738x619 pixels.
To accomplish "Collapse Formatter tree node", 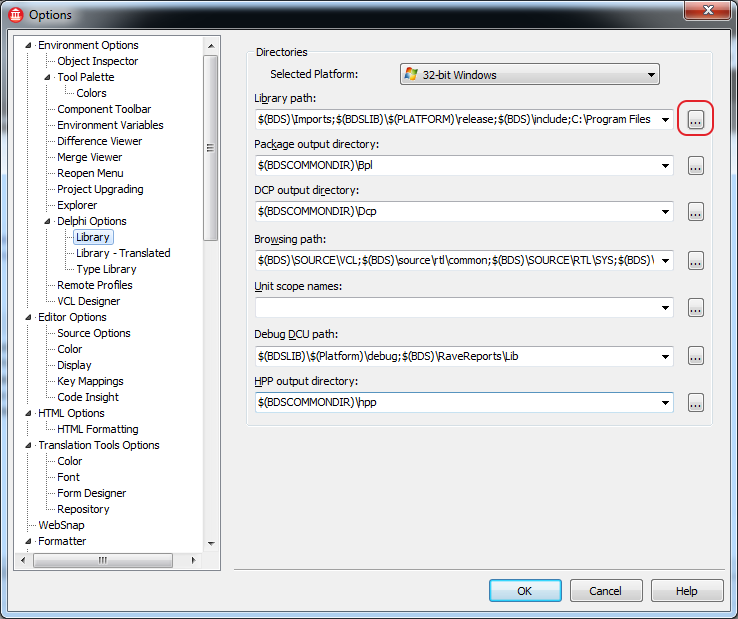I will [28, 541].
